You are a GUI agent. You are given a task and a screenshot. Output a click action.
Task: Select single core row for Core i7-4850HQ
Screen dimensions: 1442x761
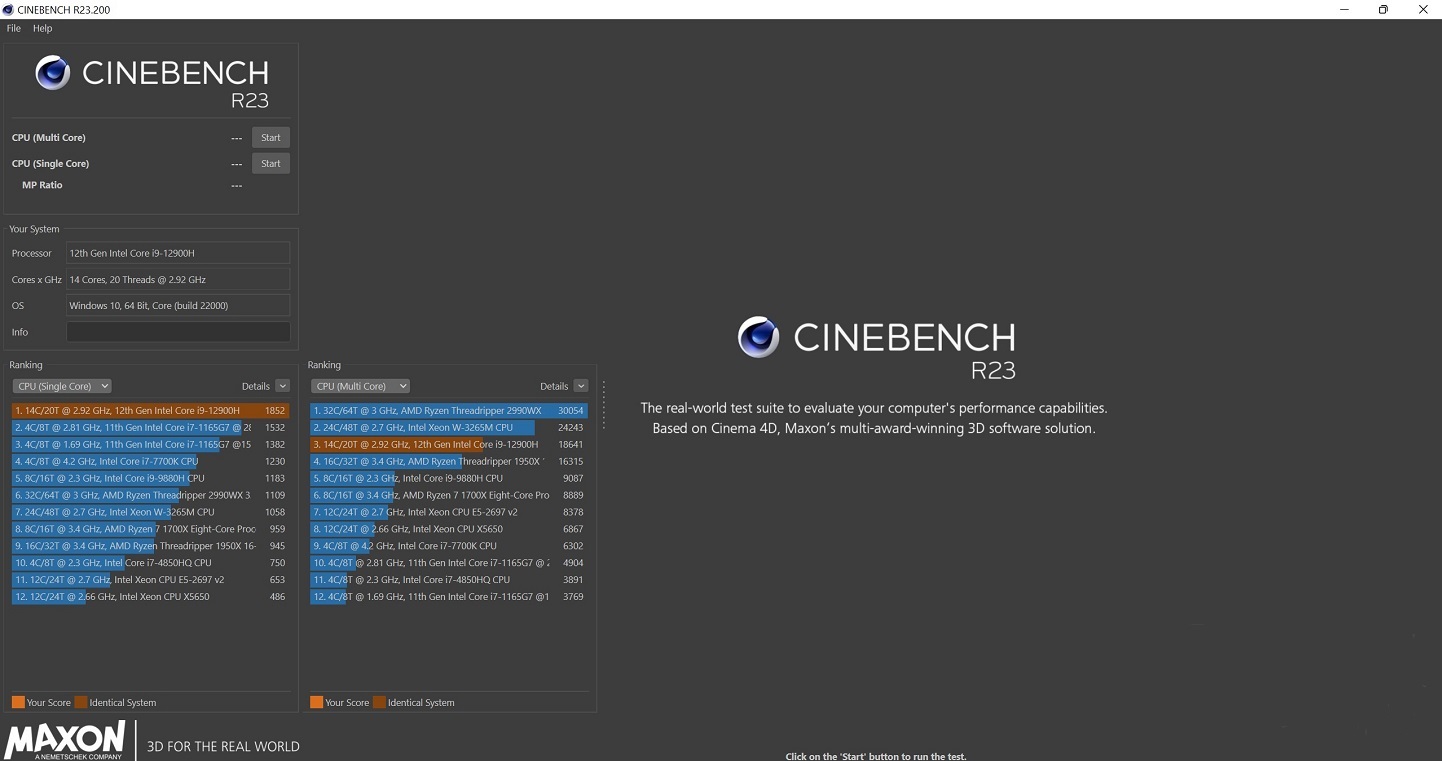pos(150,564)
